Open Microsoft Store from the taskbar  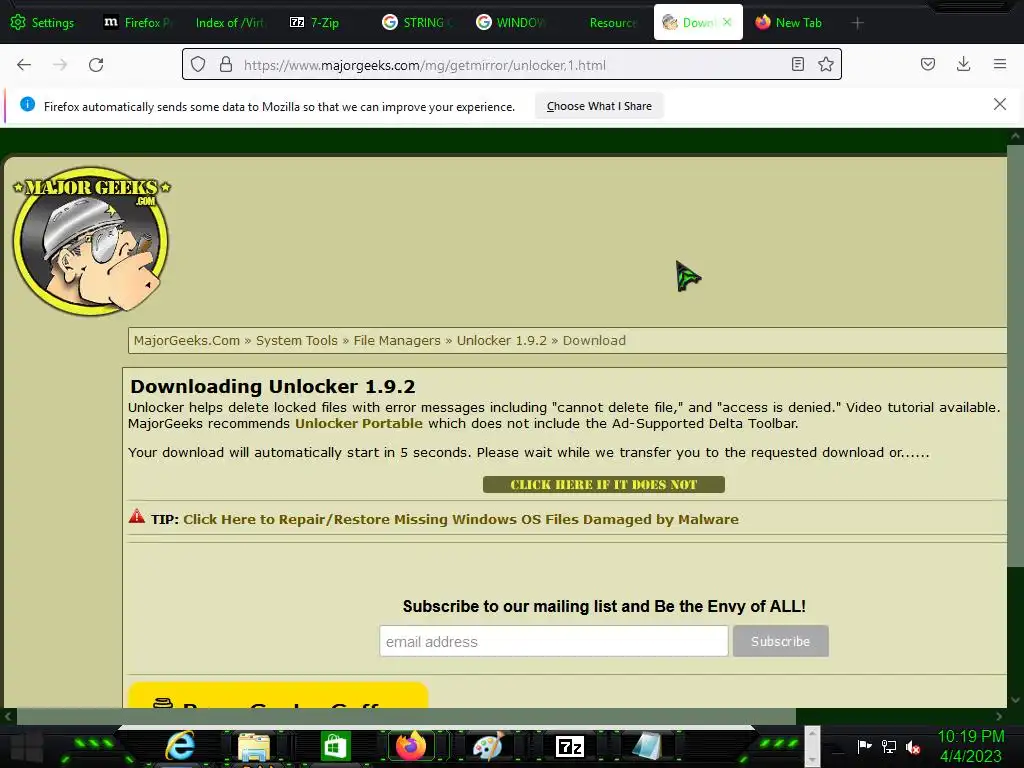335,746
